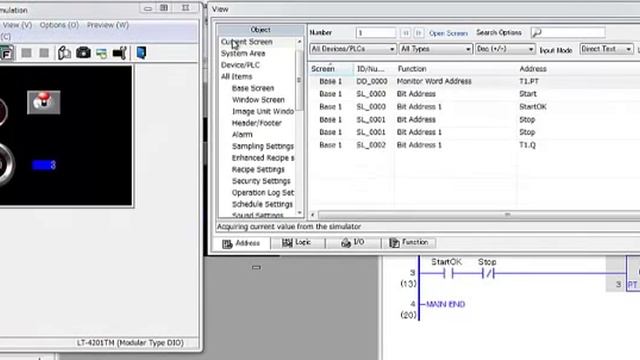Select row with address Start
Image resolution: width=640 pixels, height=360 pixels.
474,94
